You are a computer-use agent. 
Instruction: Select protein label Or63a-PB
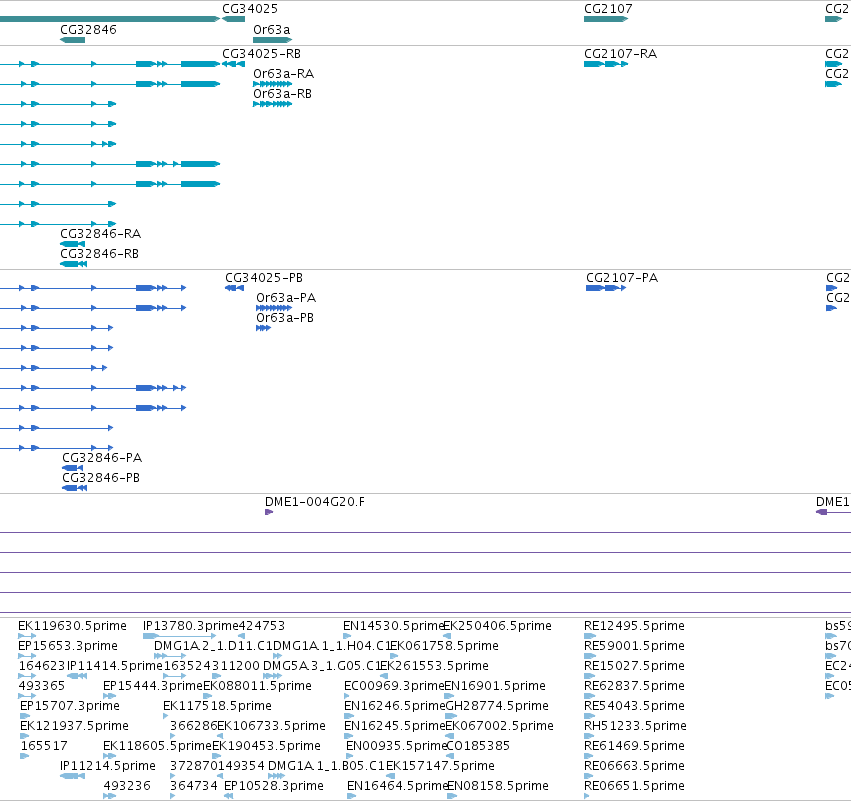click(x=285, y=318)
